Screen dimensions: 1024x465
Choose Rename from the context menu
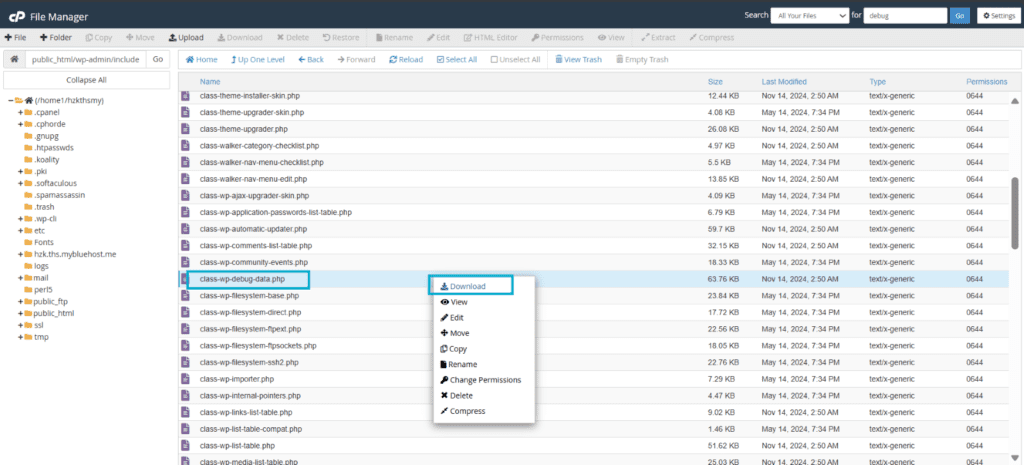click(458, 364)
